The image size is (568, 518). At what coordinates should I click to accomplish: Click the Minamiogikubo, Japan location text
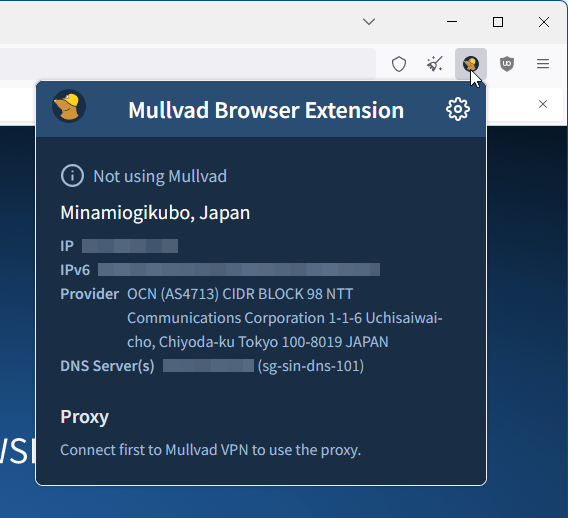pos(155,213)
